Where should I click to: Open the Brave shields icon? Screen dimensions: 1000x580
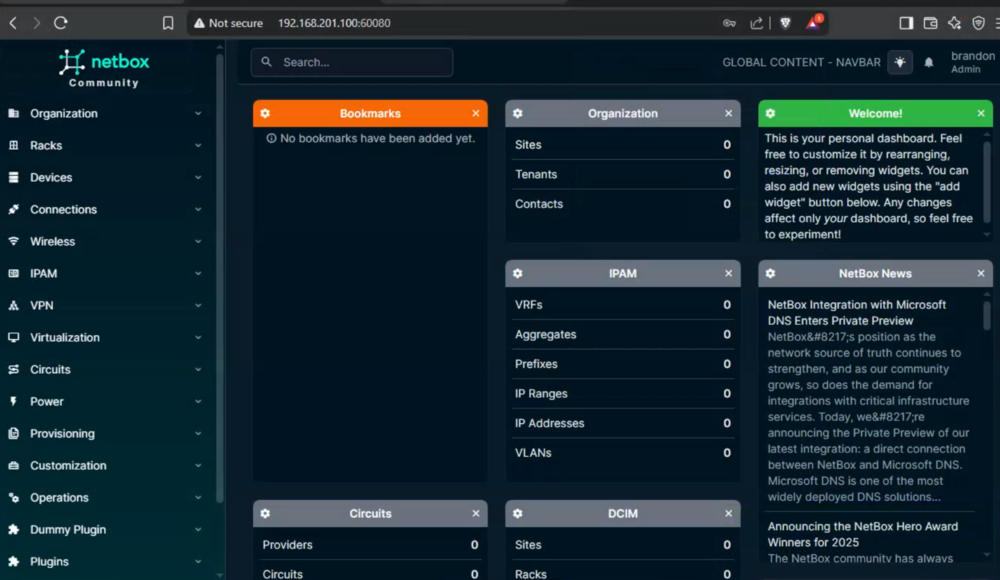pos(785,23)
